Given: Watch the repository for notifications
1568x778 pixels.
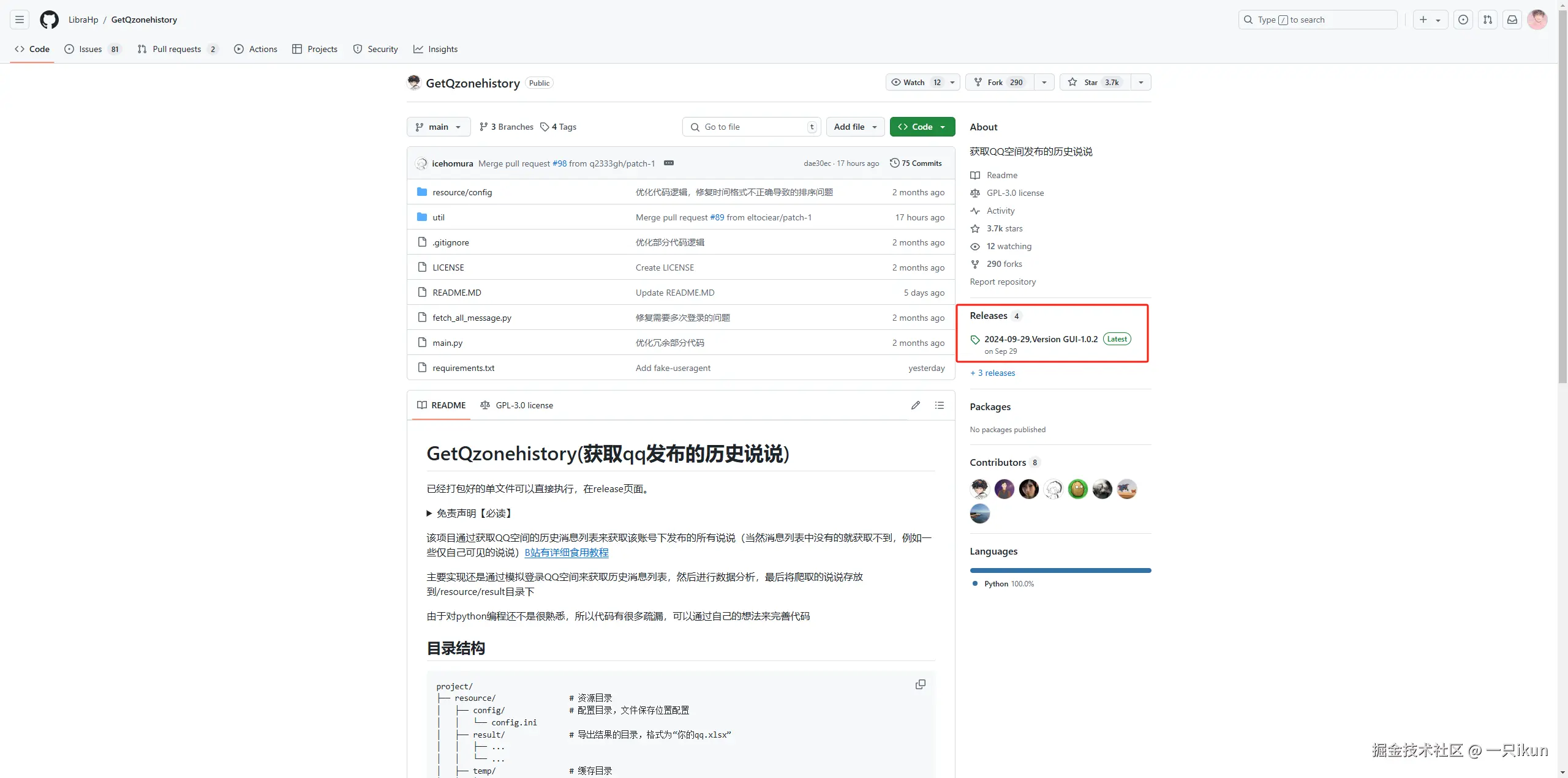Looking at the screenshot, I should pos(915,82).
